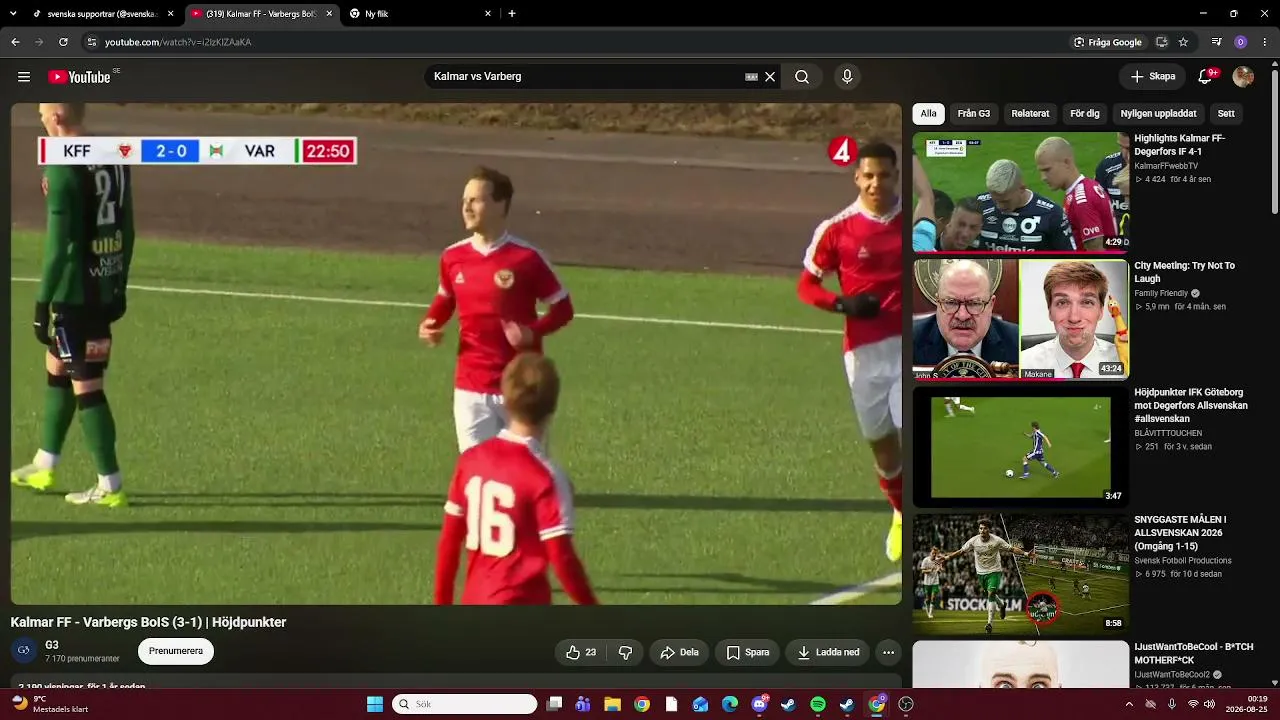The width and height of the screenshot is (1280, 720).
Task: Open the IJustWantToBeCool video title
Action: tap(1193, 653)
